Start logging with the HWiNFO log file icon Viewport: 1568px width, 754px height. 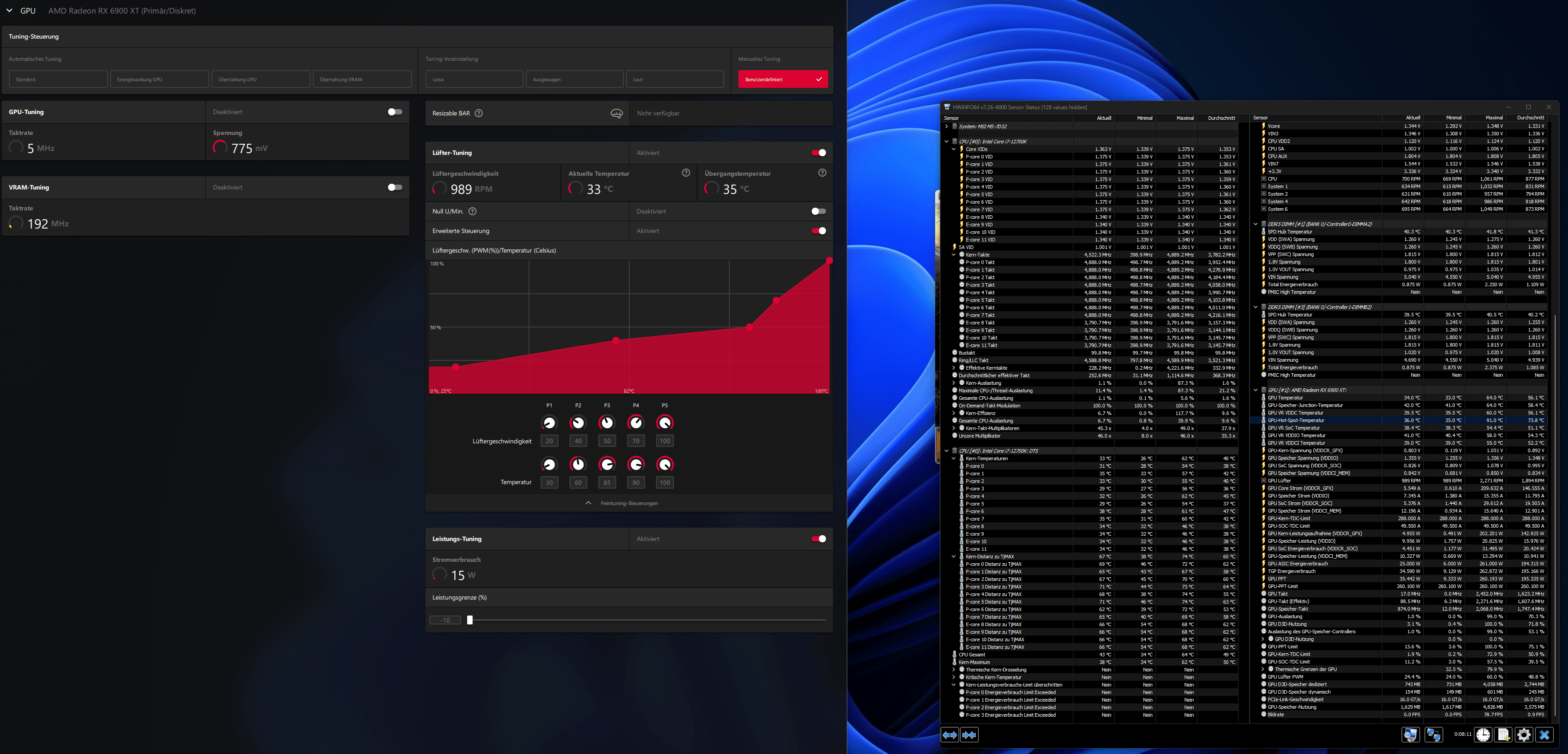(x=1504, y=735)
